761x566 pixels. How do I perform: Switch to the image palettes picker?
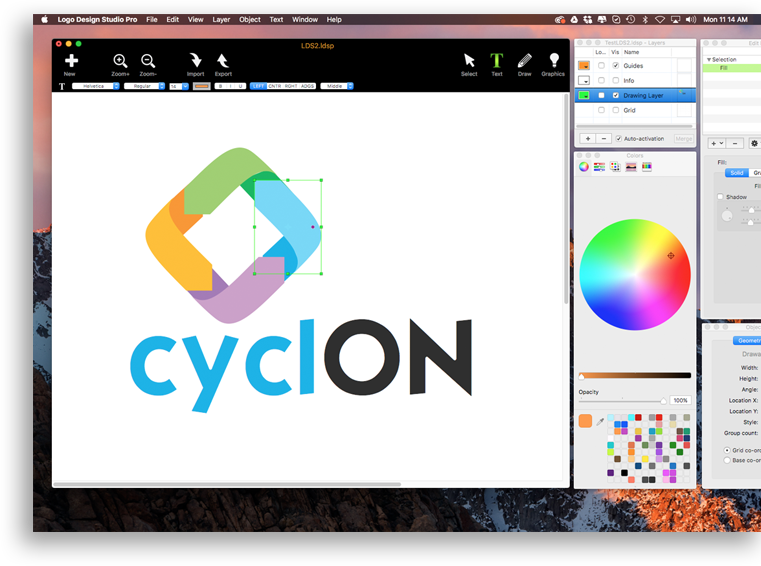click(x=631, y=167)
